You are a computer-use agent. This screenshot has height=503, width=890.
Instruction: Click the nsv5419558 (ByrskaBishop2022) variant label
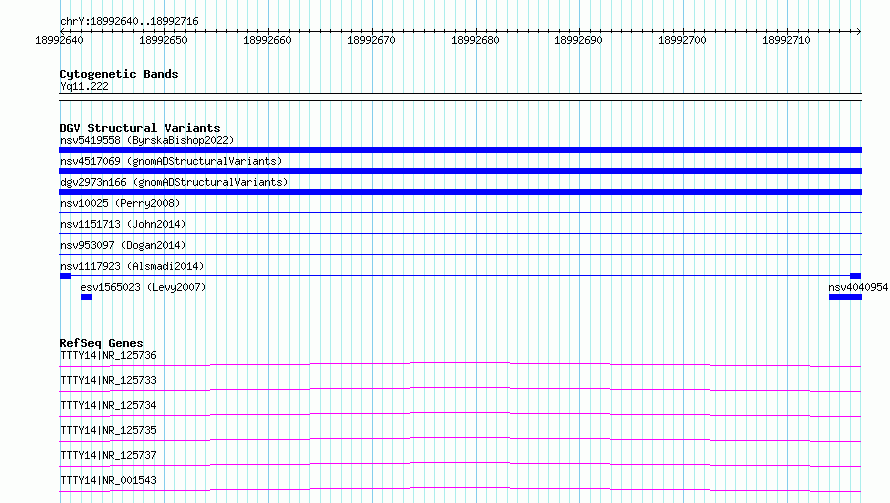point(147,140)
